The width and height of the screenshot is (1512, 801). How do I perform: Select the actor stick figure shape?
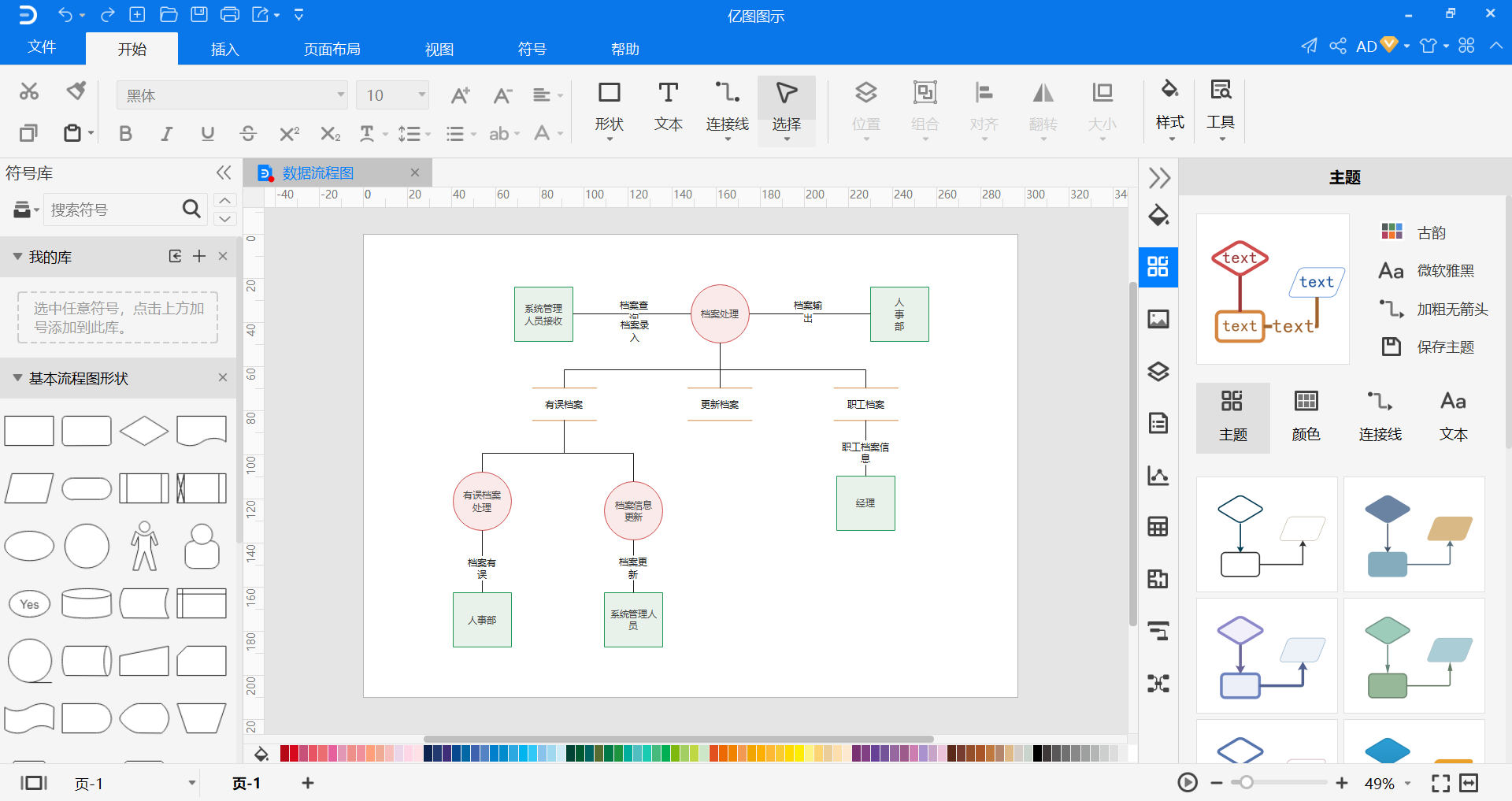(144, 545)
